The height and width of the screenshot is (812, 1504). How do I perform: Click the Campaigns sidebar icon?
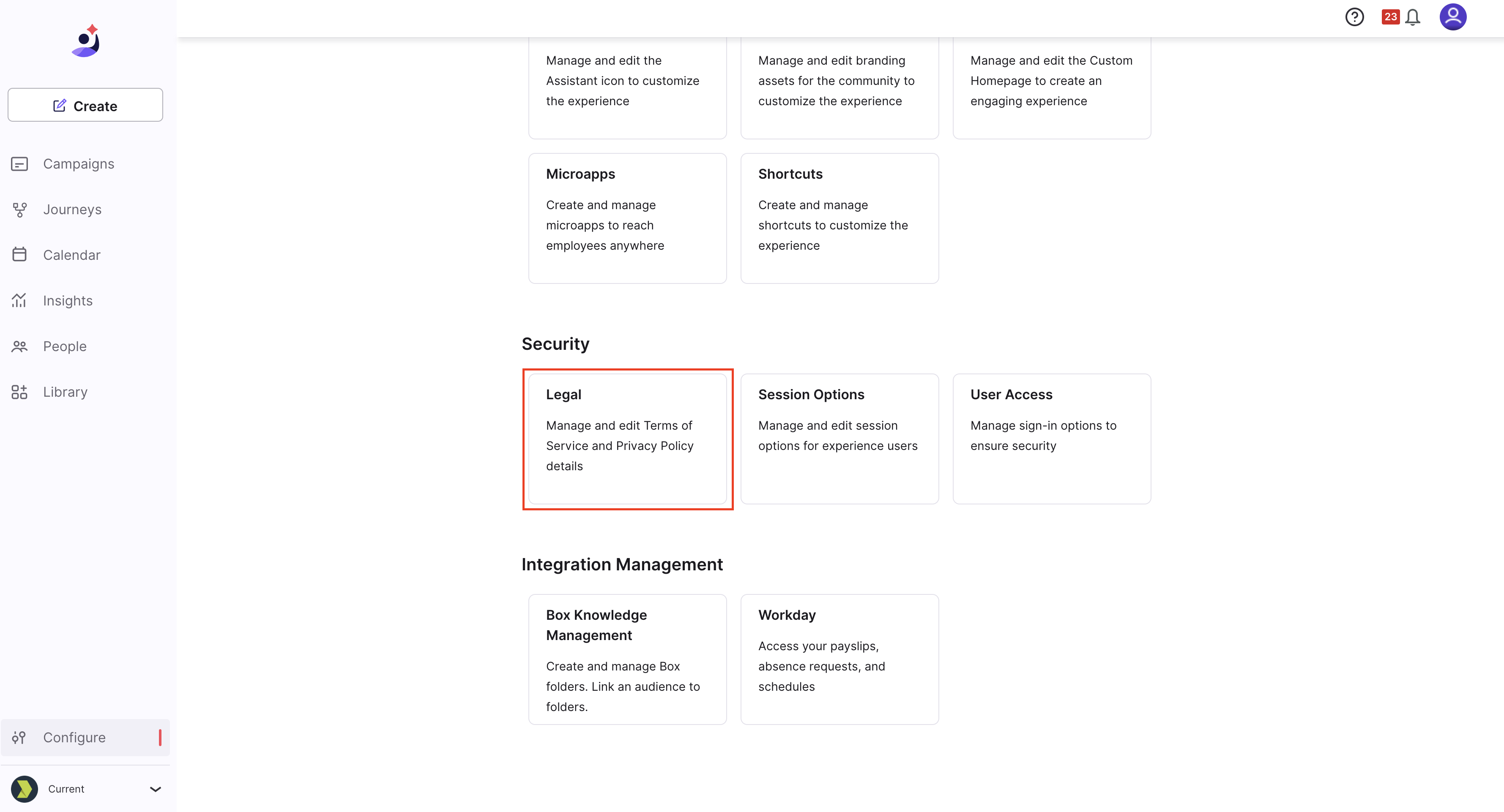tap(19, 164)
